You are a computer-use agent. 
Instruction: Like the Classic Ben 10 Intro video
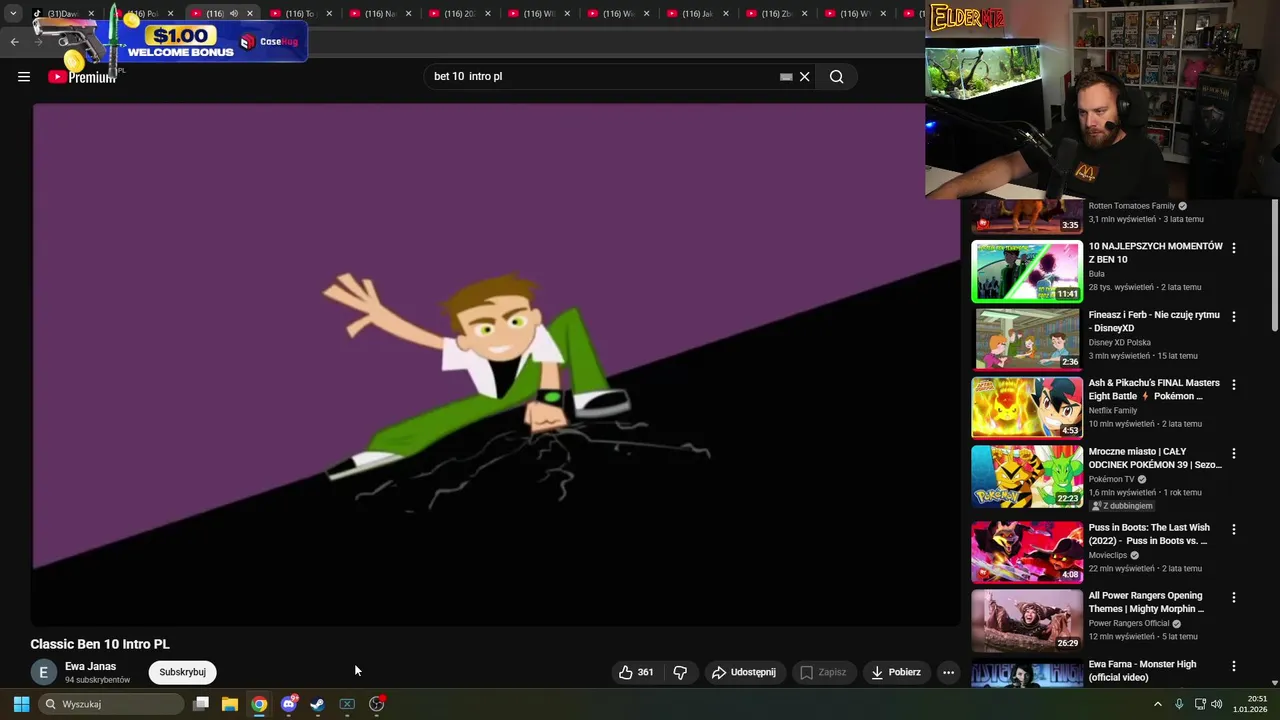[636, 672]
